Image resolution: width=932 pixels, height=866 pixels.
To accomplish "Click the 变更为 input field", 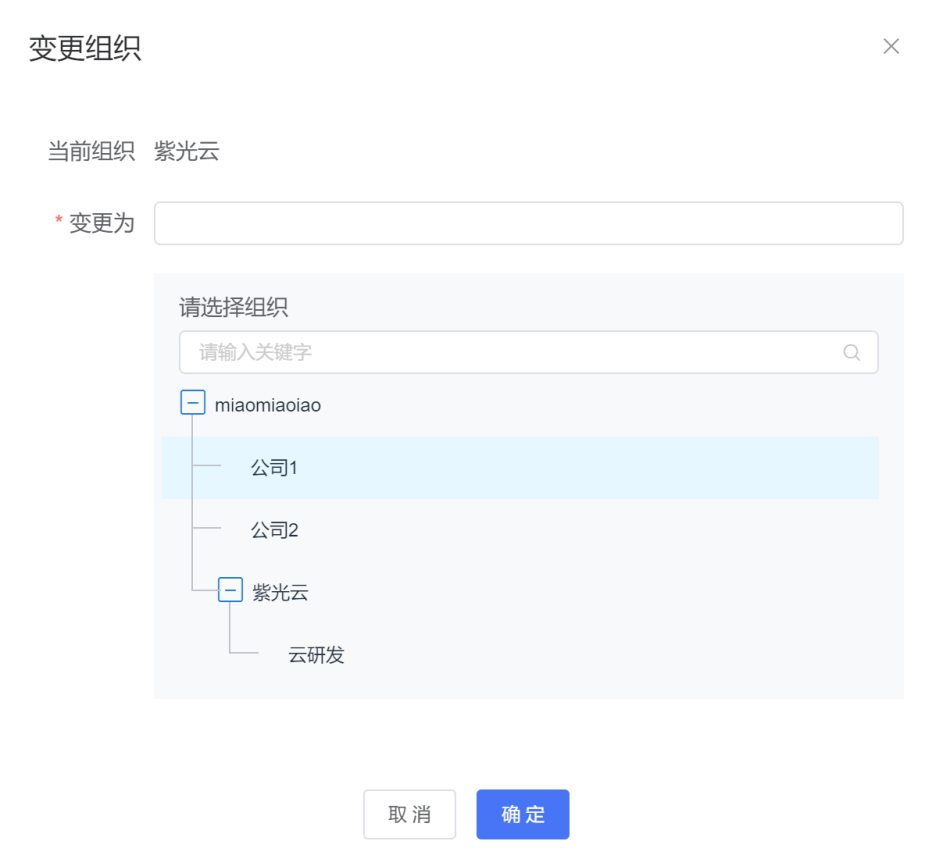I will (x=528, y=223).
